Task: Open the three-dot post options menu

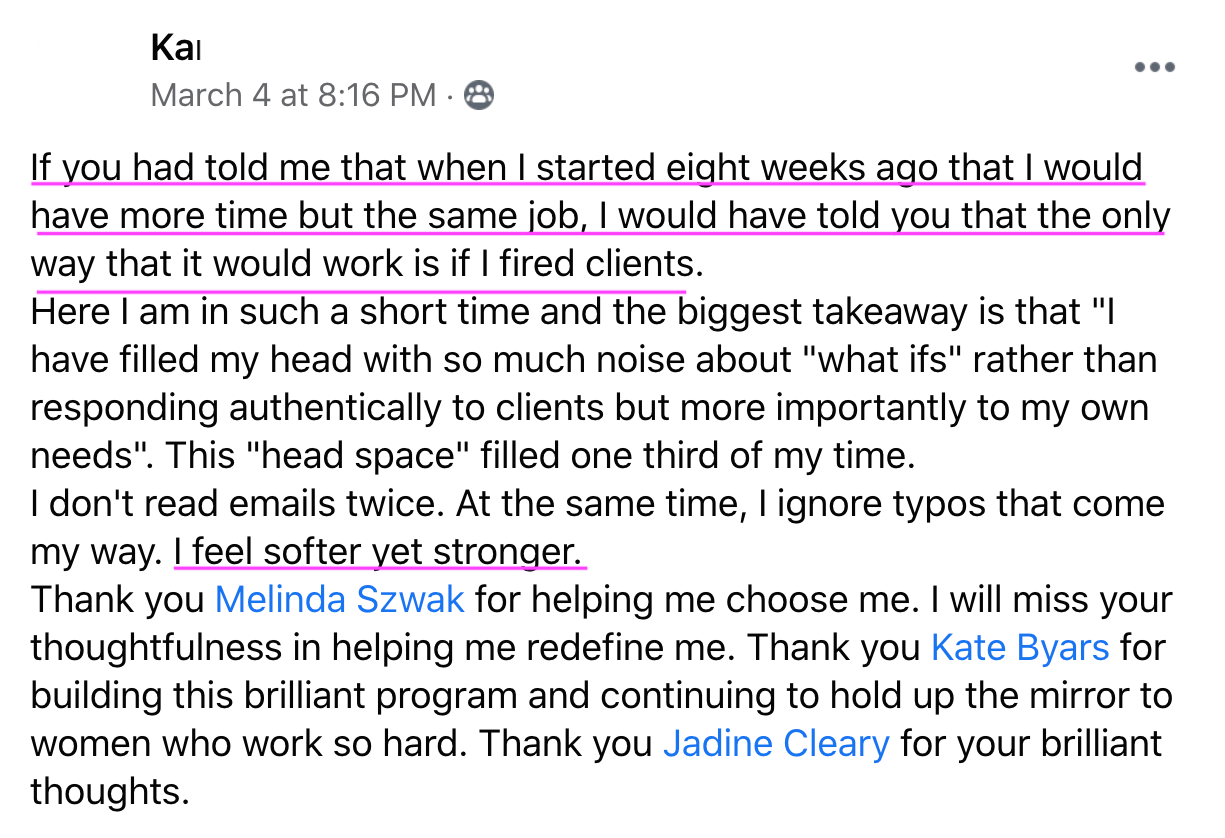Action: 1154,68
